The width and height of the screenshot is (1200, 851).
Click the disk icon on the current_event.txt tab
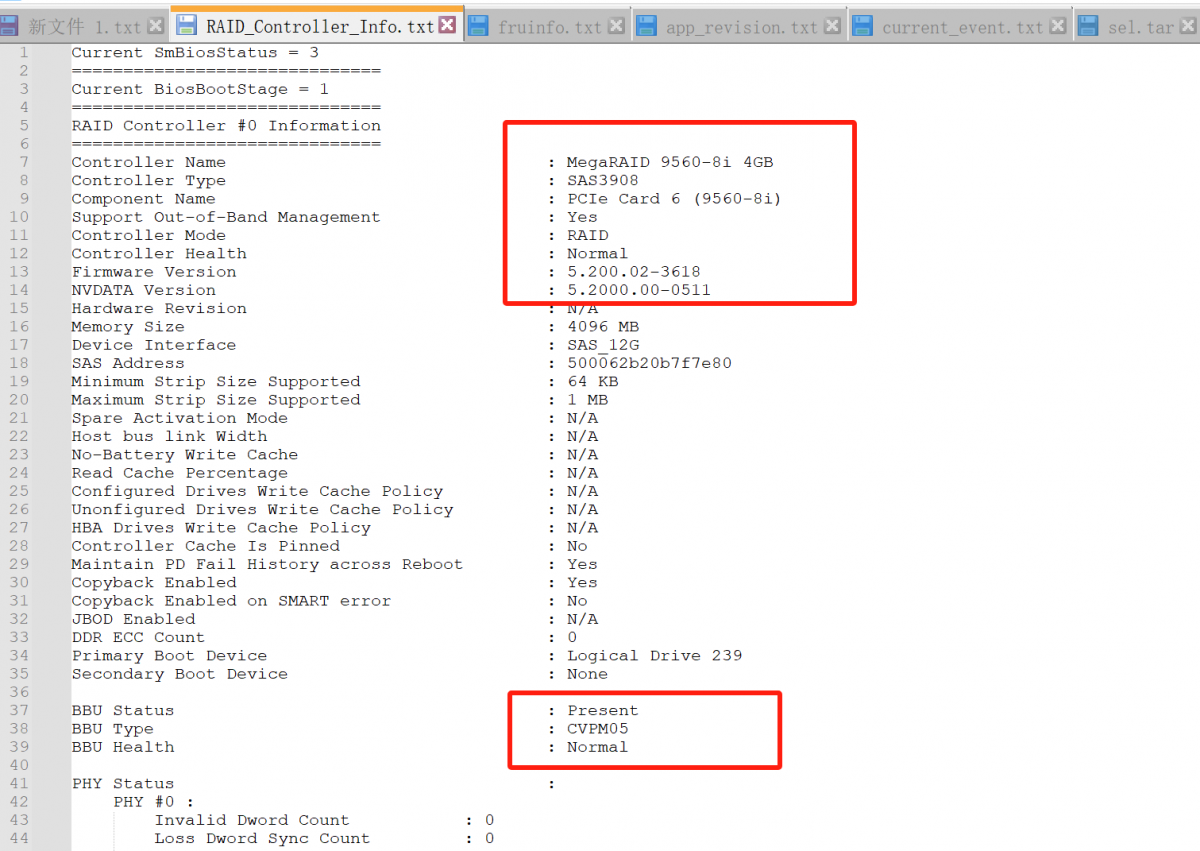862,27
